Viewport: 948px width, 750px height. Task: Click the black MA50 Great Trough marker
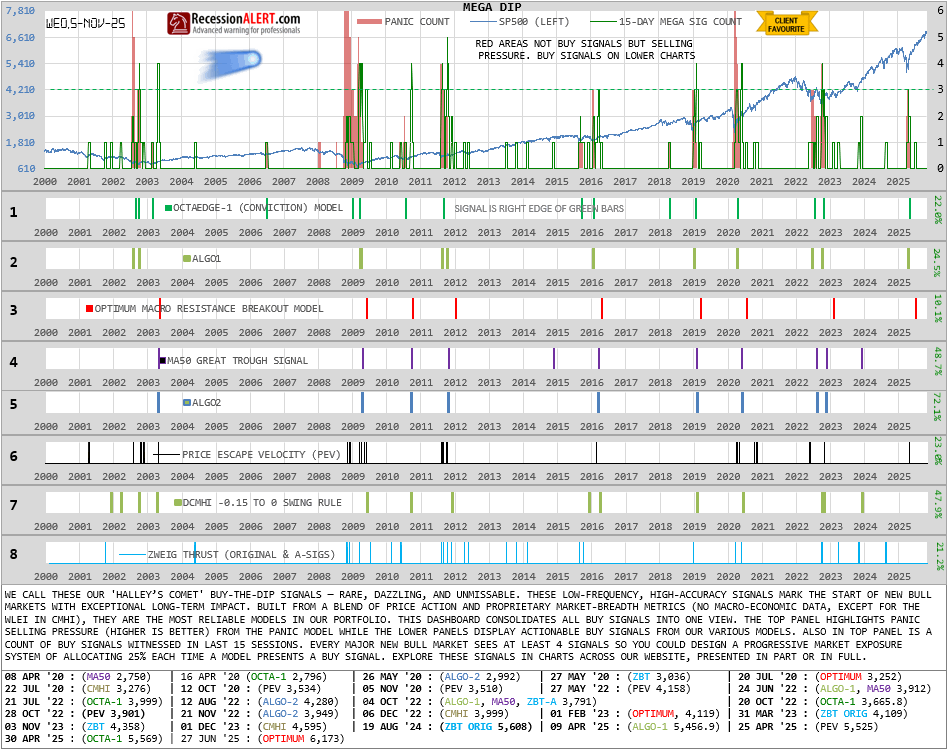pyautogui.click(x=162, y=360)
